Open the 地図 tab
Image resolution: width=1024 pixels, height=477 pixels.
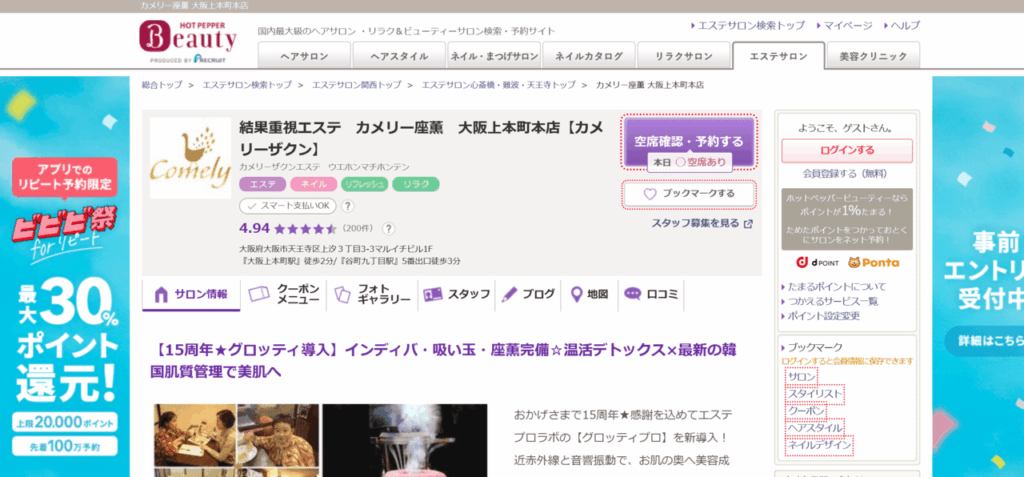tap(590, 295)
